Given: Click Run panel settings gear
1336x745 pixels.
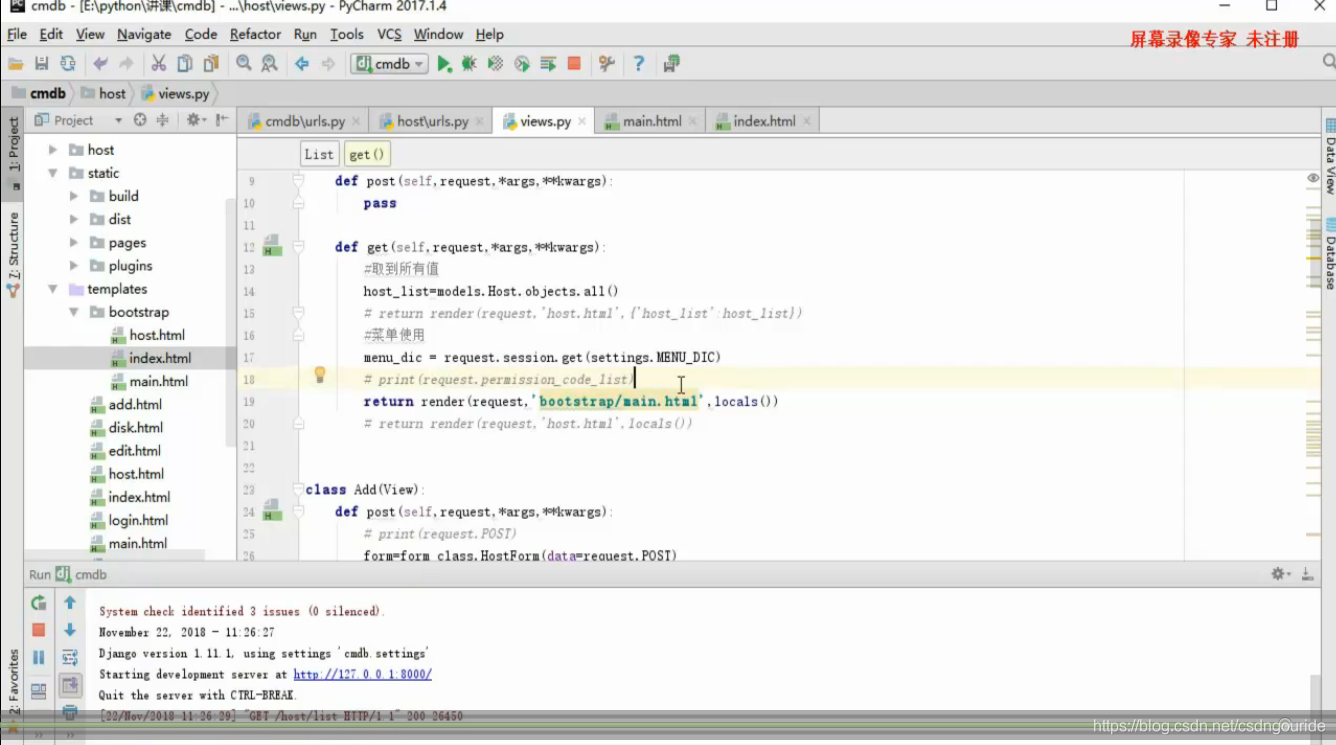Looking at the screenshot, I should coord(1279,574).
